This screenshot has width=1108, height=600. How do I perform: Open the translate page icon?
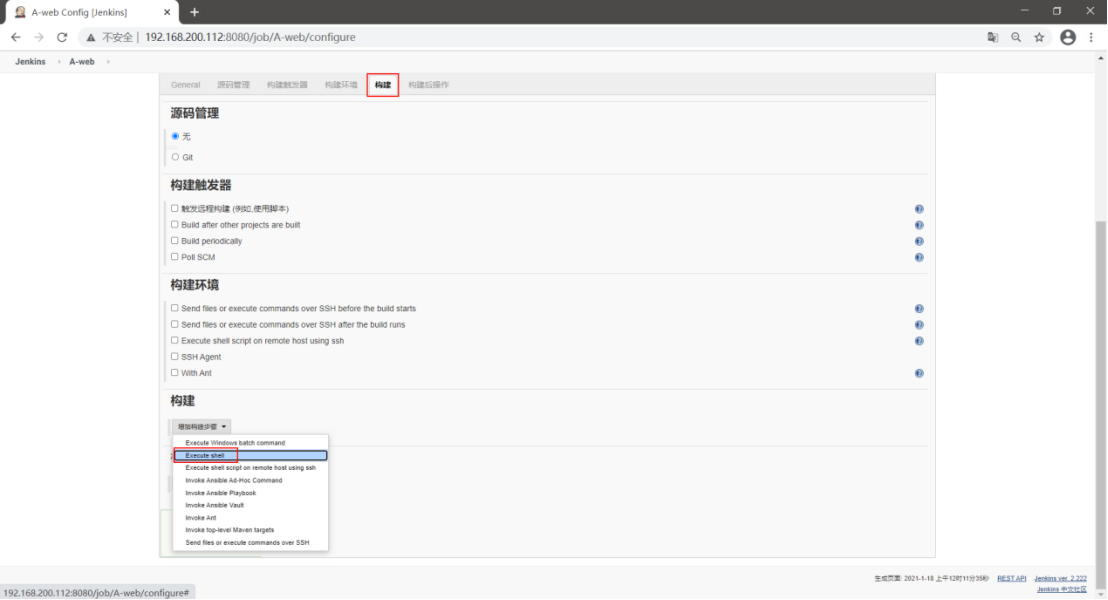click(x=993, y=37)
